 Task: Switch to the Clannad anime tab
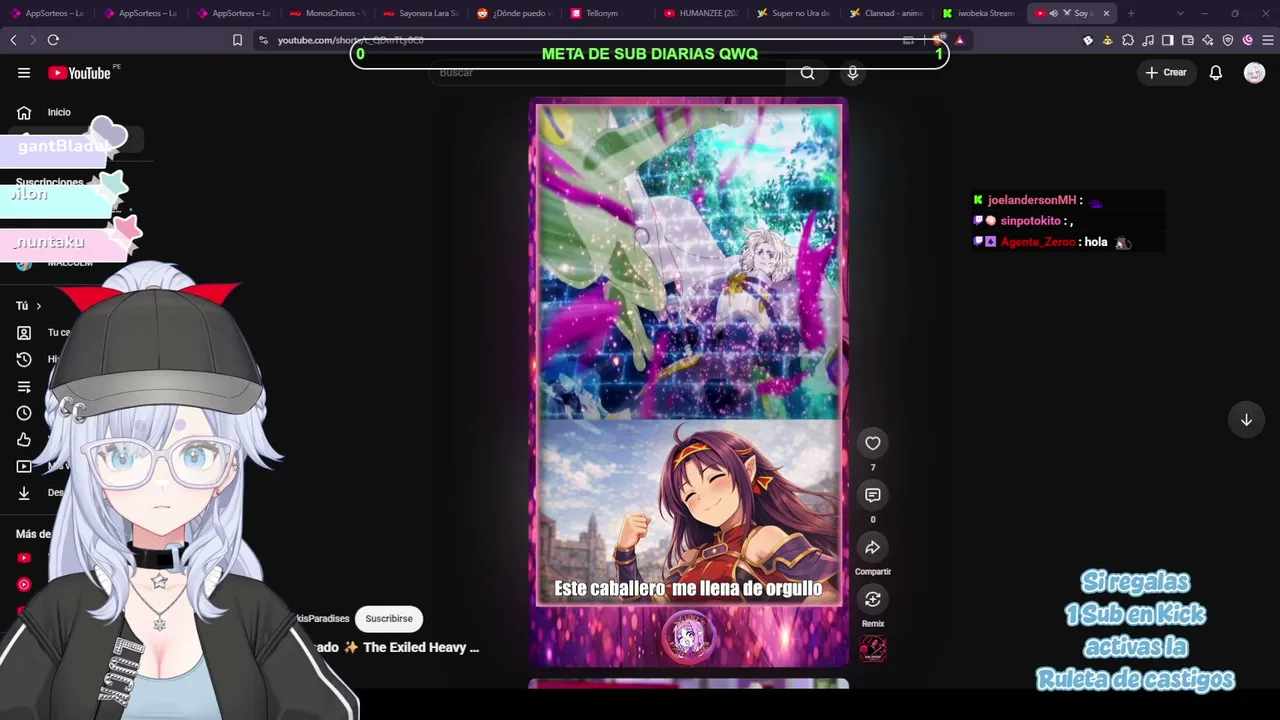click(889, 13)
